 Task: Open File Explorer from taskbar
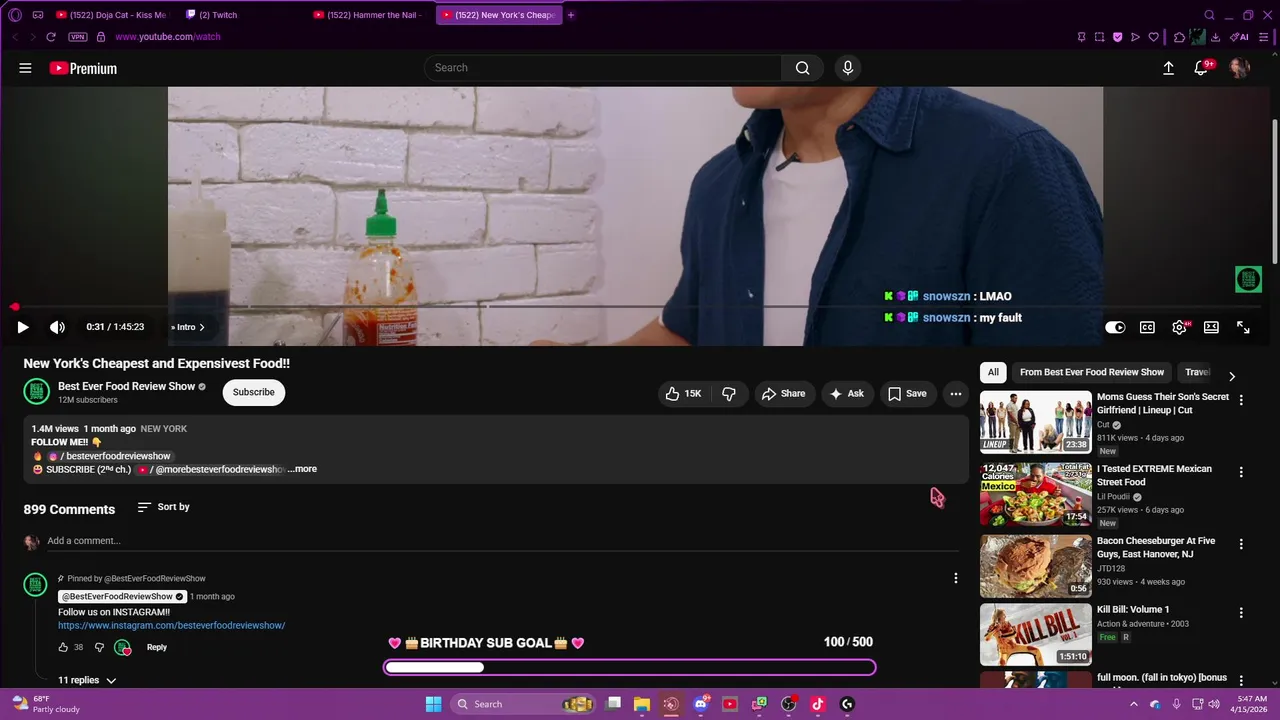click(642, 704)
